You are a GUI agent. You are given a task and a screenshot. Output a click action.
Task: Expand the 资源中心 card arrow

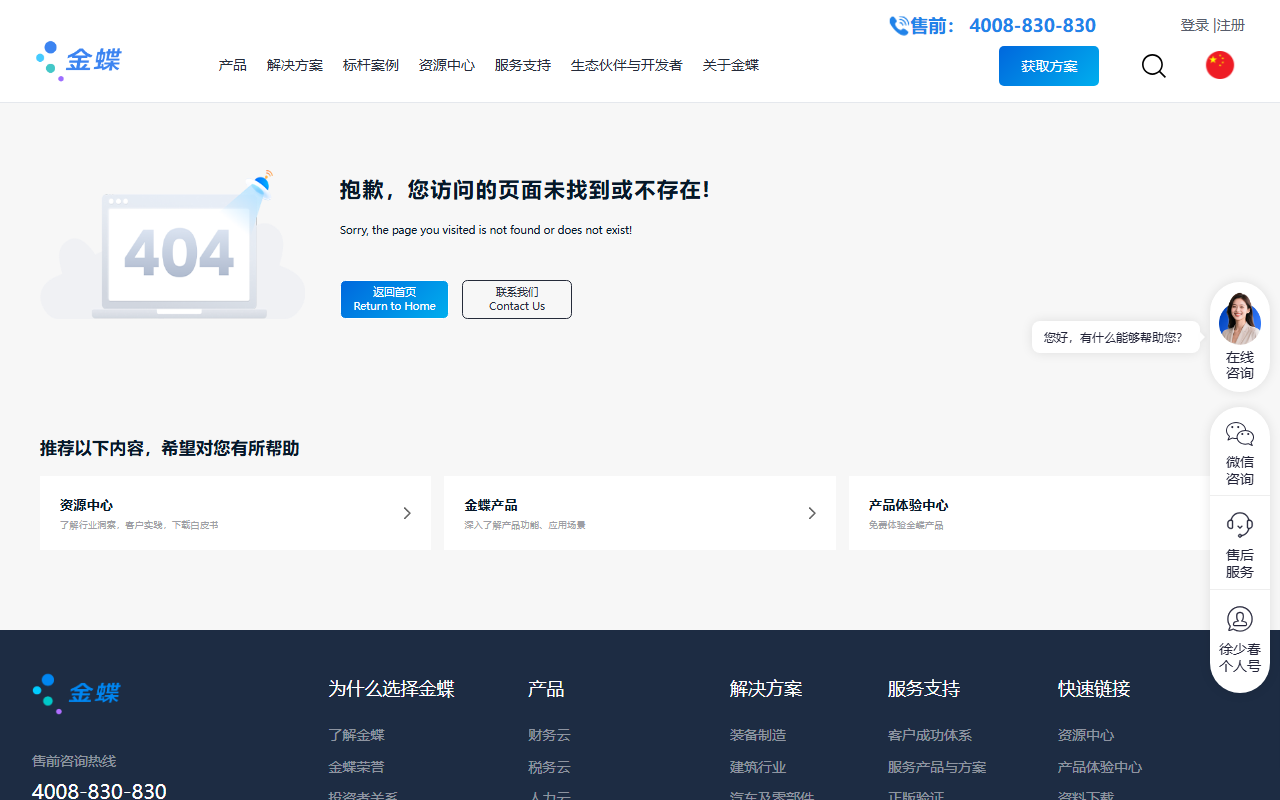pyautogui.click(x=407, y=513)
